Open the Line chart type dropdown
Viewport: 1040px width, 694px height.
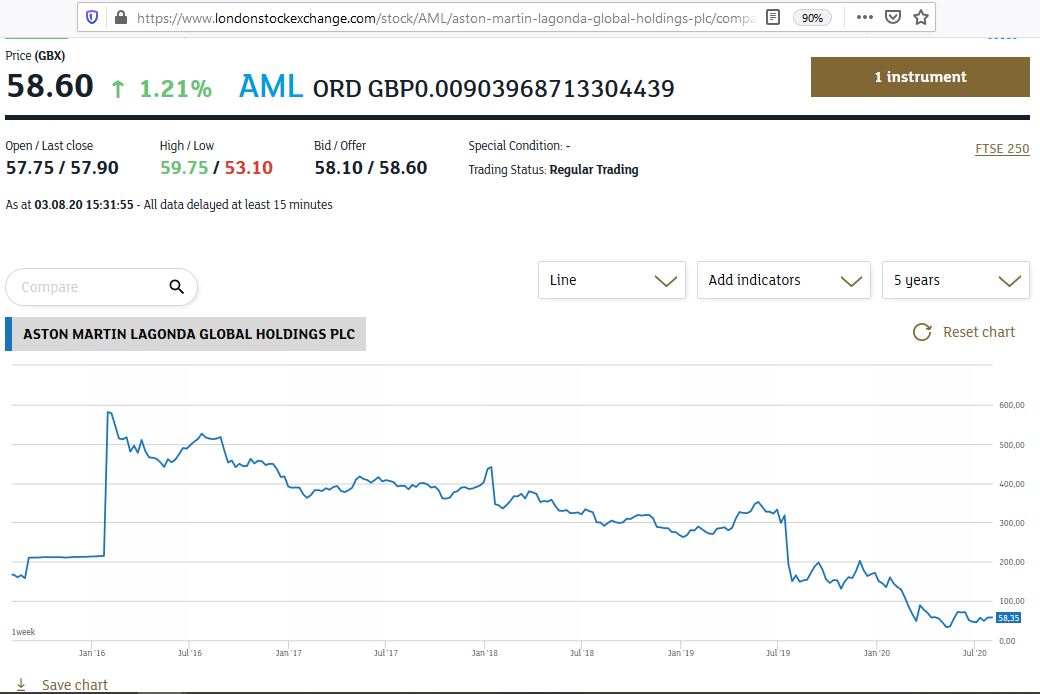[611, 280]
